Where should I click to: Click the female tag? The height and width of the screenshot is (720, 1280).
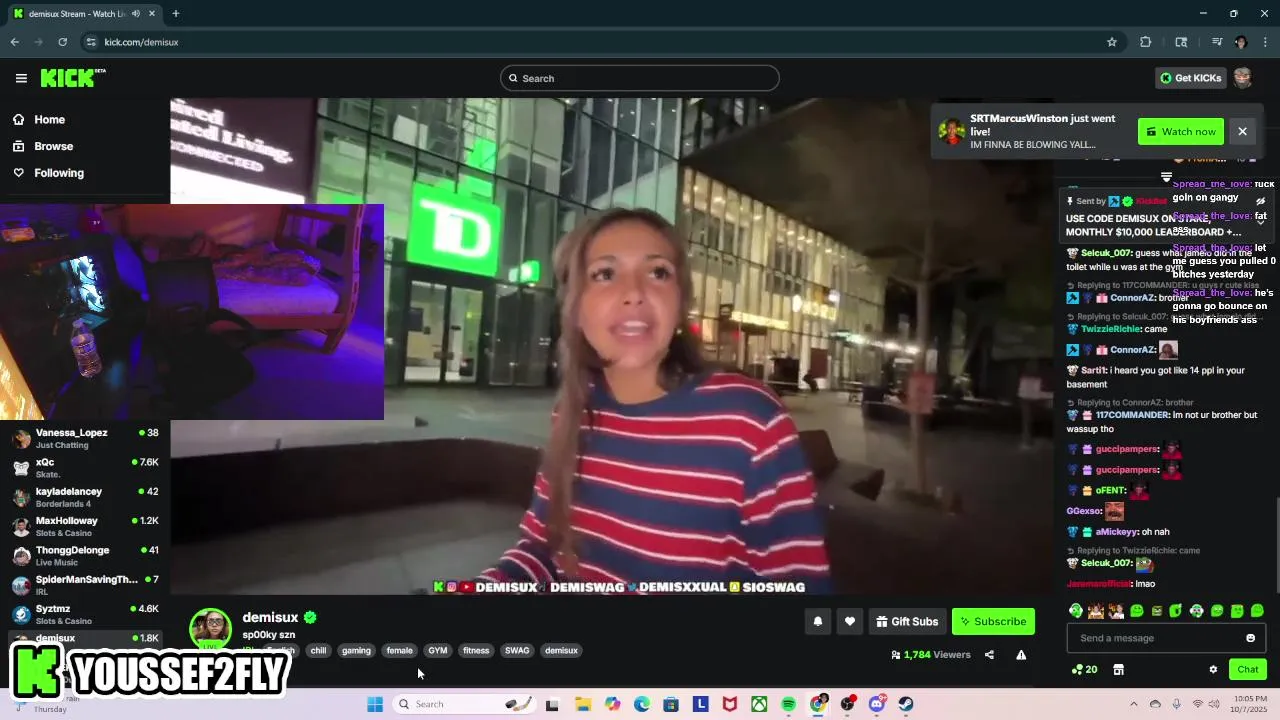(x=399, y=650)
